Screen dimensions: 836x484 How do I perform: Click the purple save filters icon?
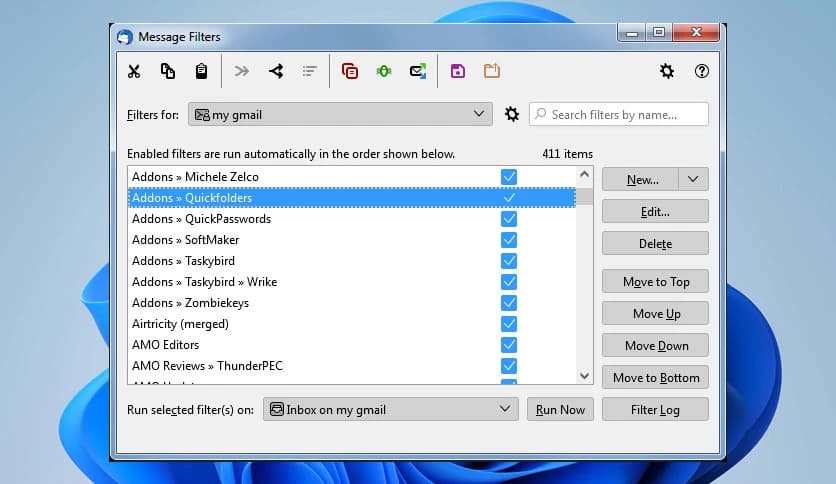click(x=457, y=71)
